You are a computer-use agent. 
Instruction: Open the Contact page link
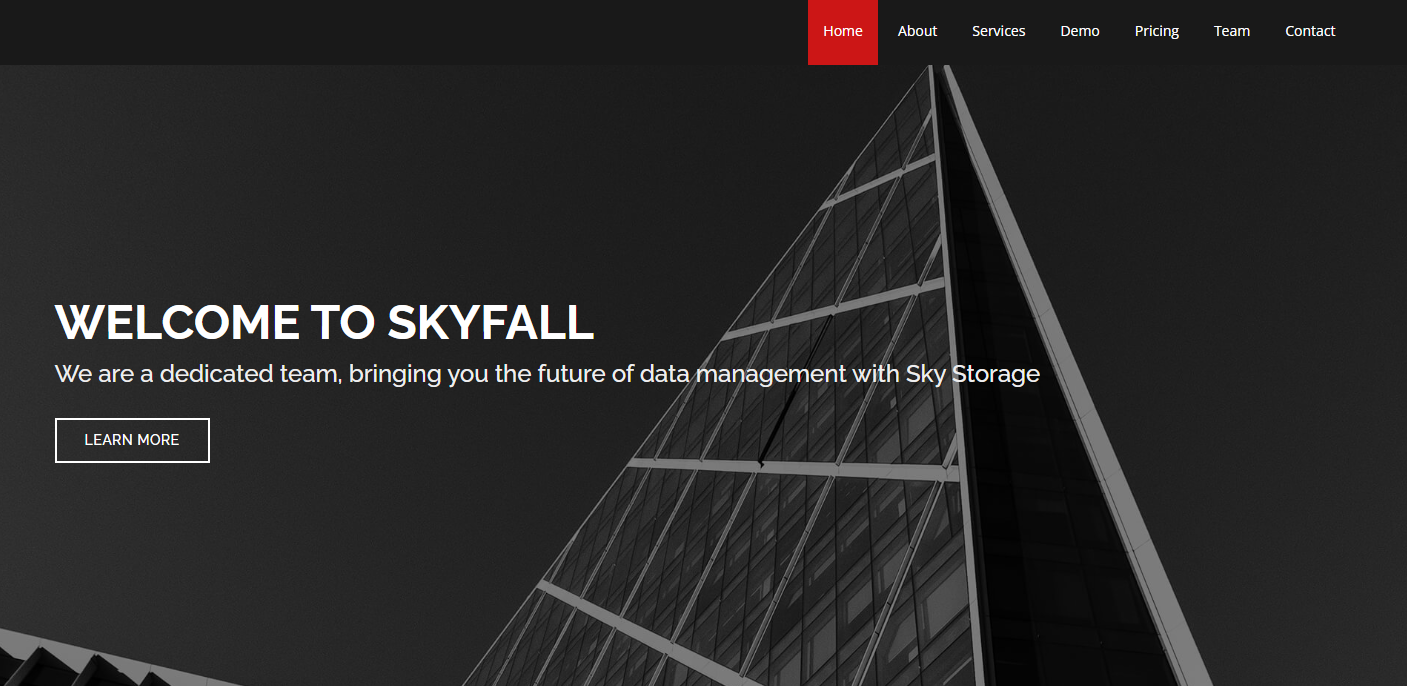click(x=1310, y=32)
